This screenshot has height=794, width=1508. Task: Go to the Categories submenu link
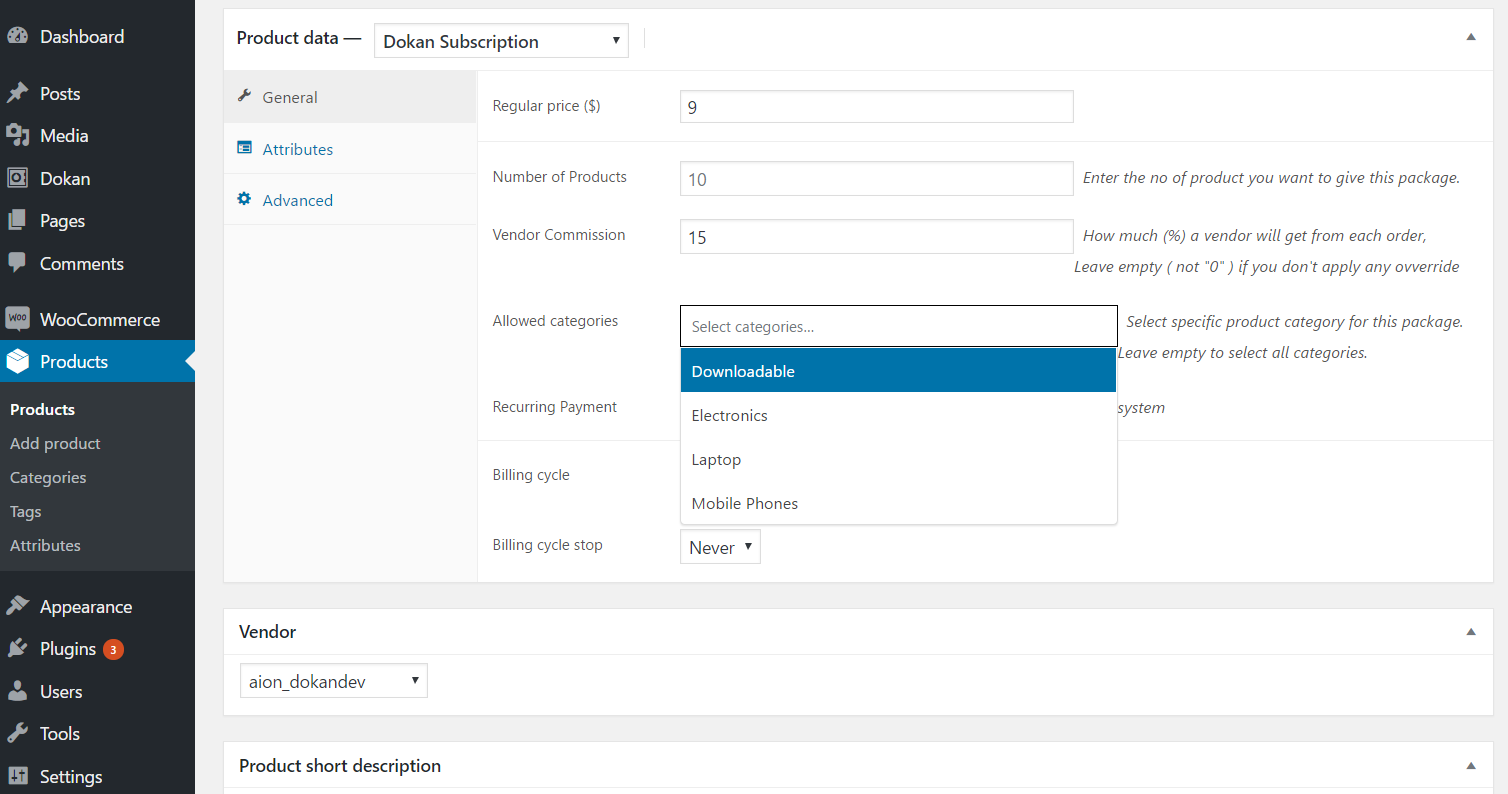pos(48,477)
